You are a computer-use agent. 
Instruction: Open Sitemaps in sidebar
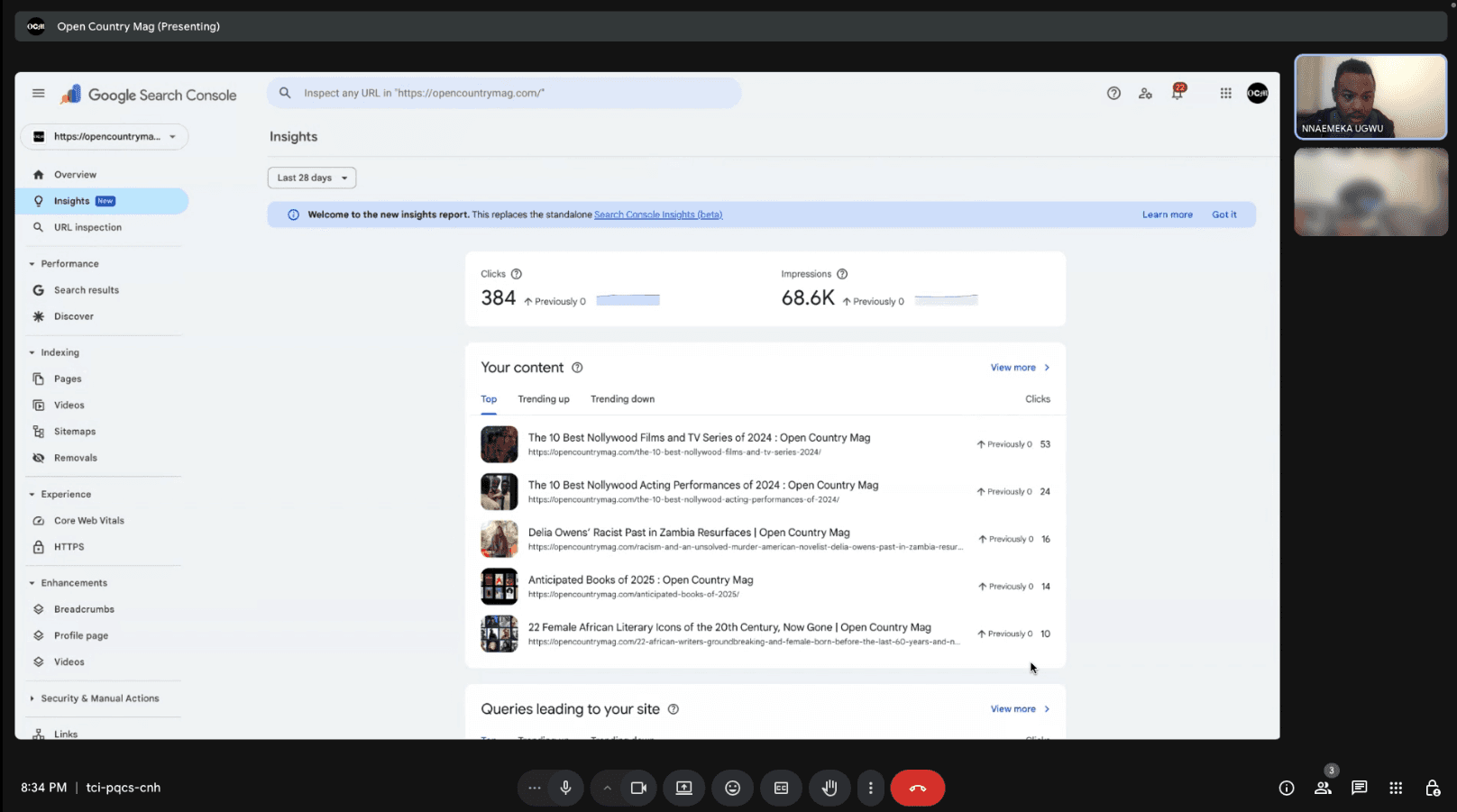[101, 432]
